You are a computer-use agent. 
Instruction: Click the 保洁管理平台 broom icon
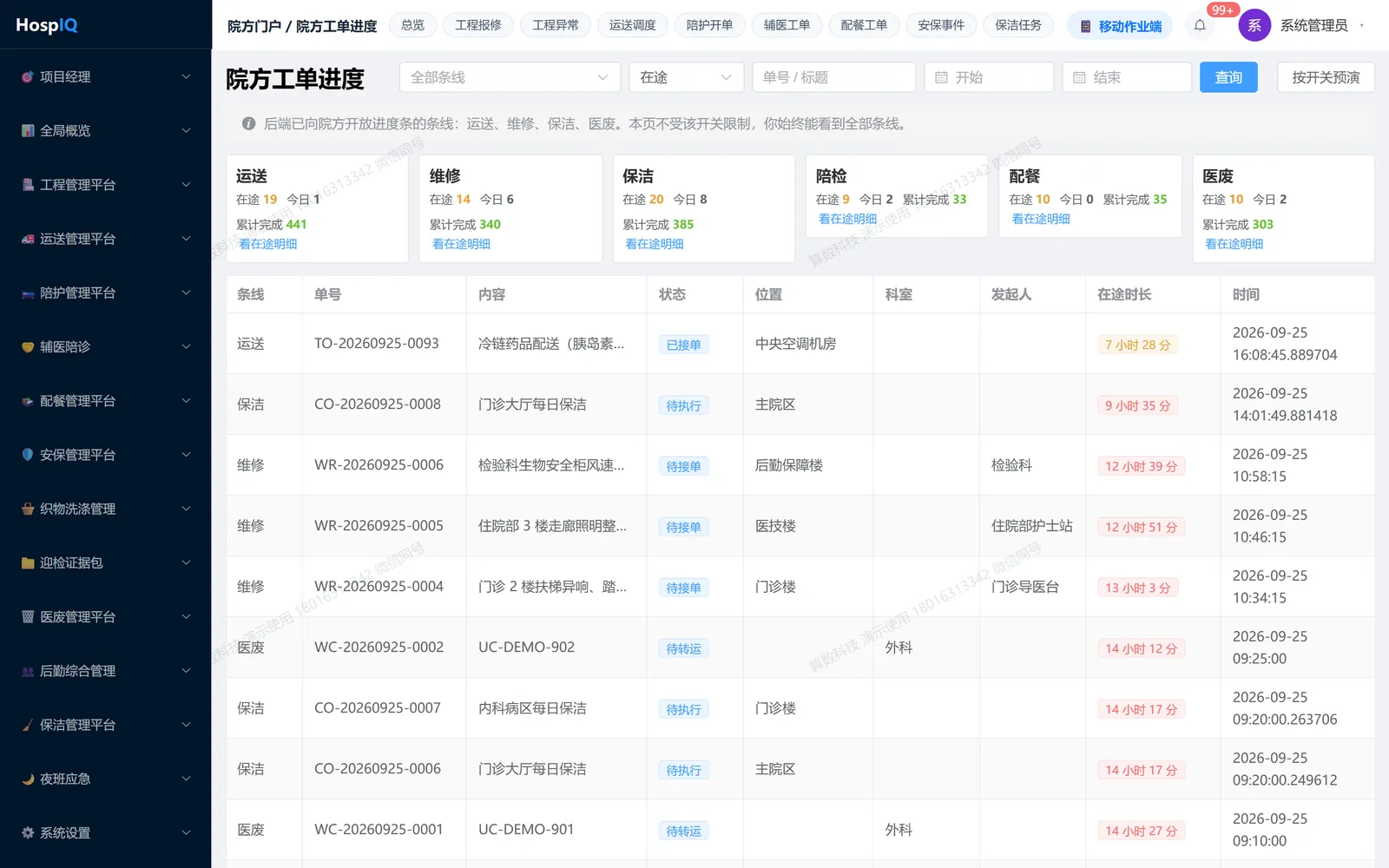[x=28, y=724]
